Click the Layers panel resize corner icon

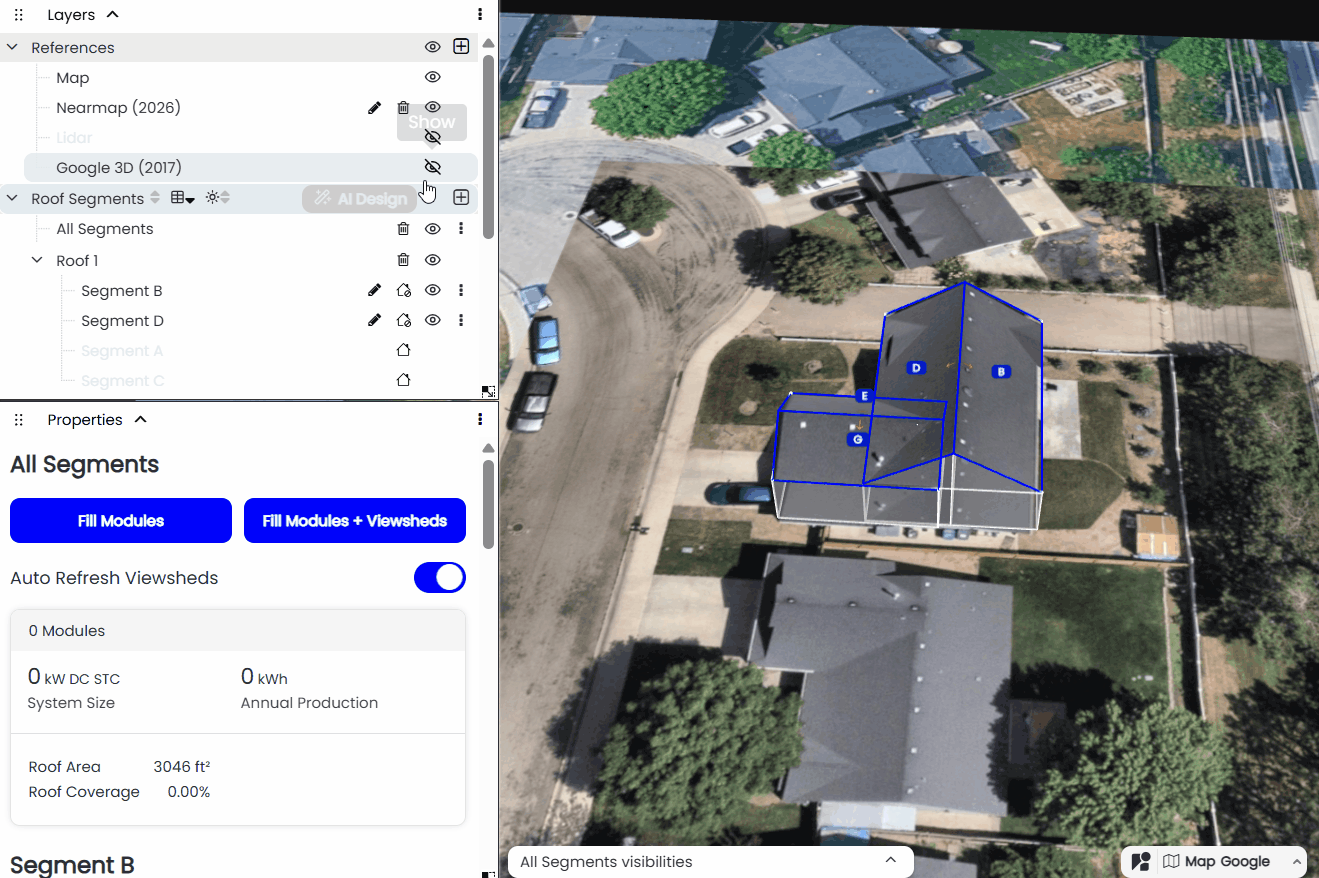click(x=488, y=391)
